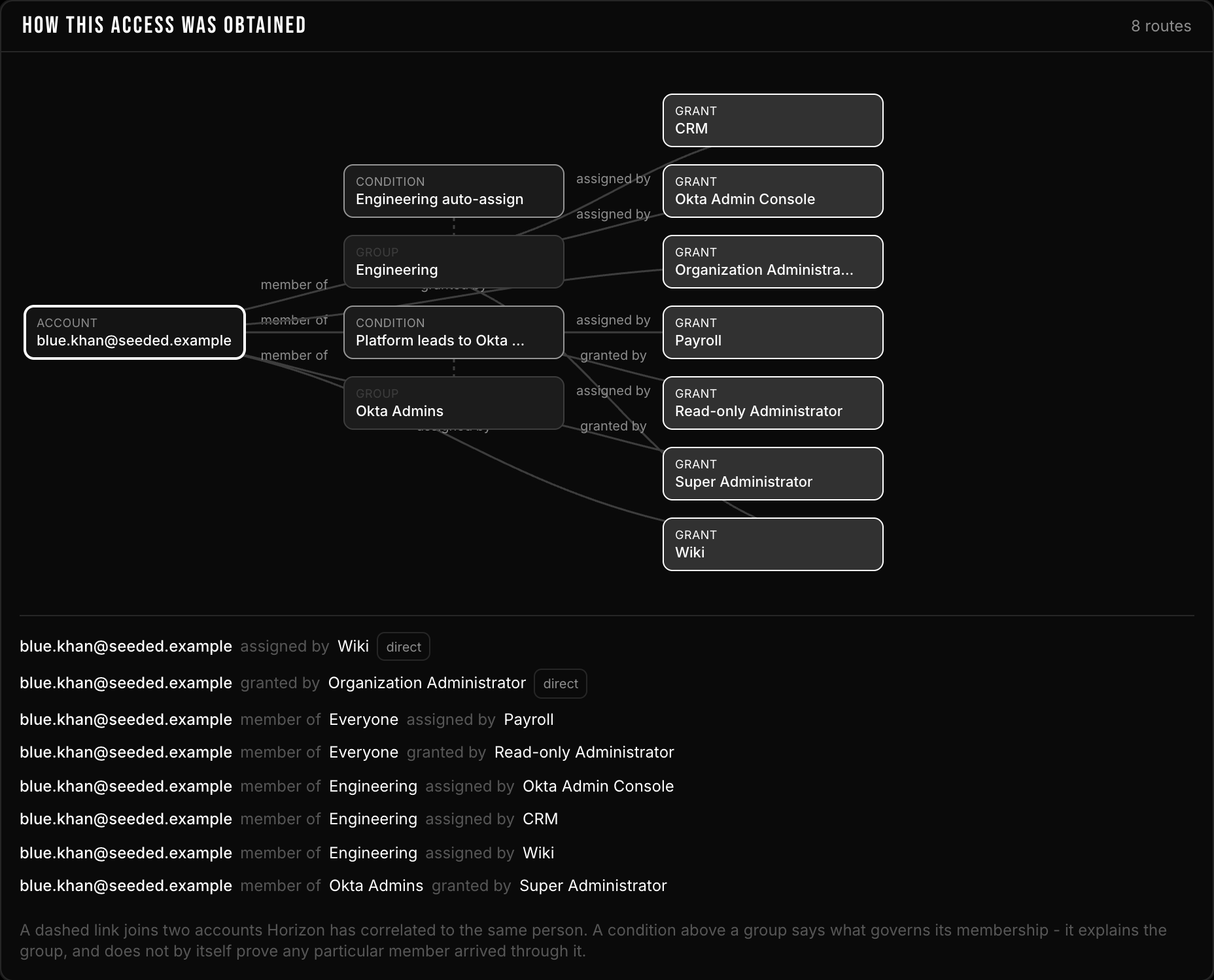This screenshot has height=980, width=1214.
Task: Click the Payroll grant node
Action: coord(773,332)
